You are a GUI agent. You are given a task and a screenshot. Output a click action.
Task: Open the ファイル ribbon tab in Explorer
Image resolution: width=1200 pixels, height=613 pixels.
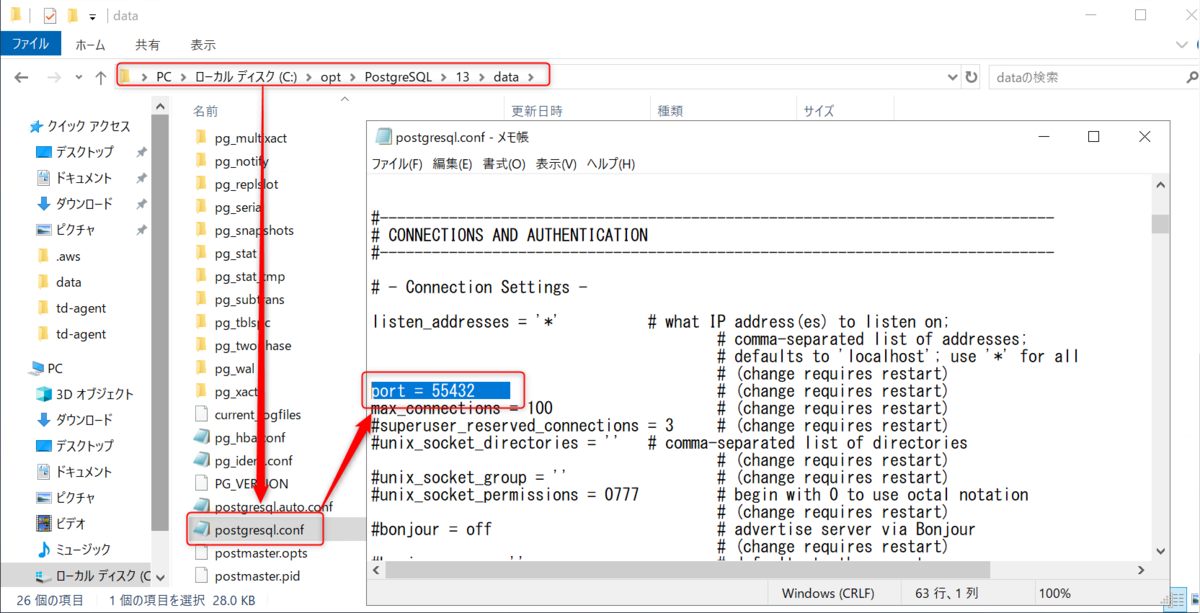click(31, 44)
